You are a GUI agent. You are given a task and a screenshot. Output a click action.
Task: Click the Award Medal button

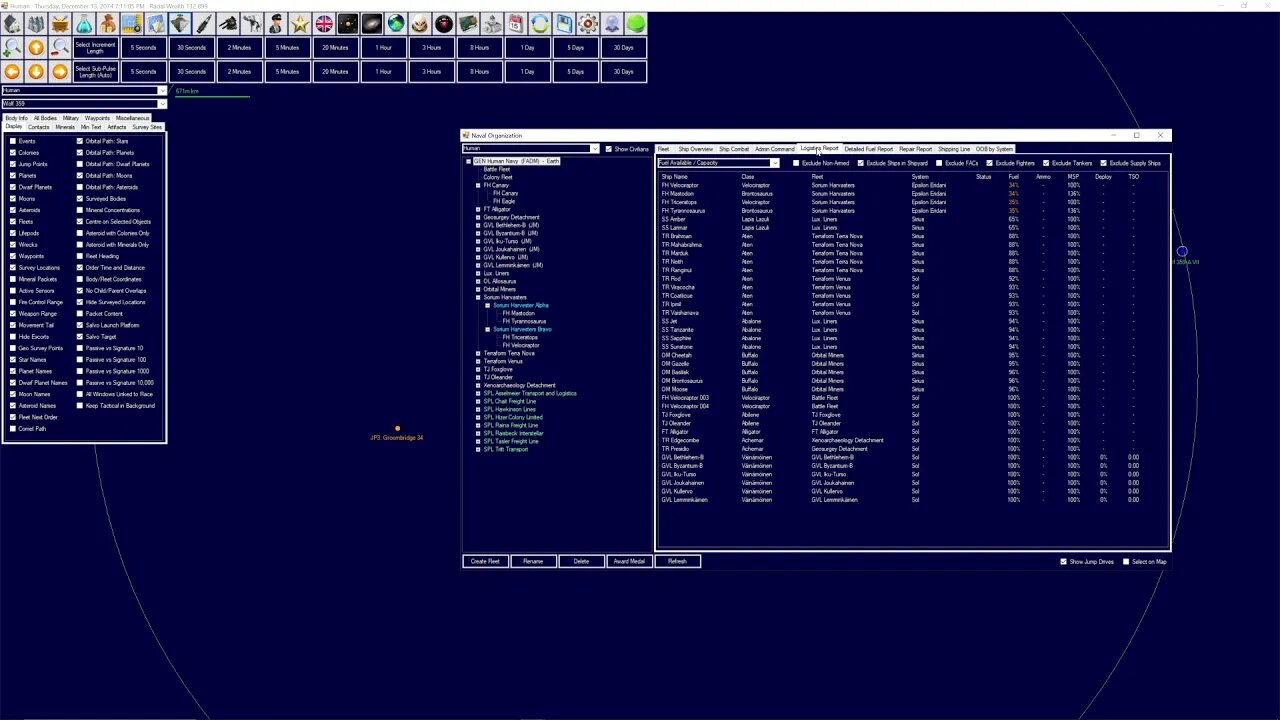pos(629,561)
